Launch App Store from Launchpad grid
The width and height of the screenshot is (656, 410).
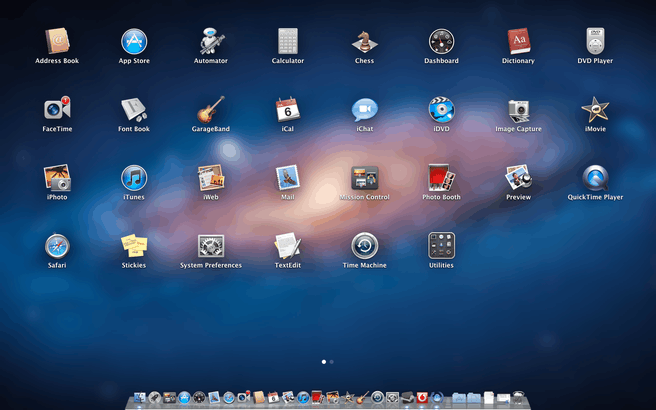coord(134,41)
